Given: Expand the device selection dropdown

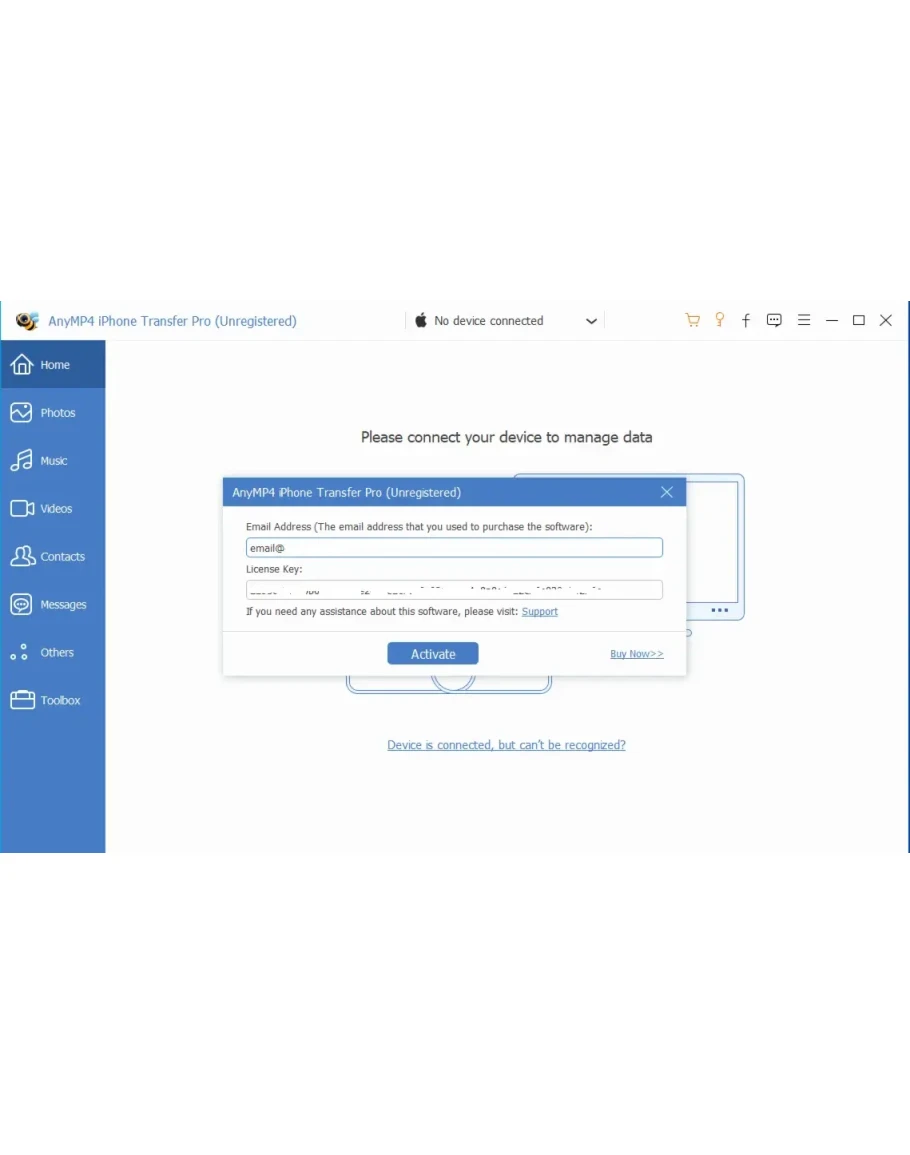Looking at the screenshot, I should pos(591,322).
